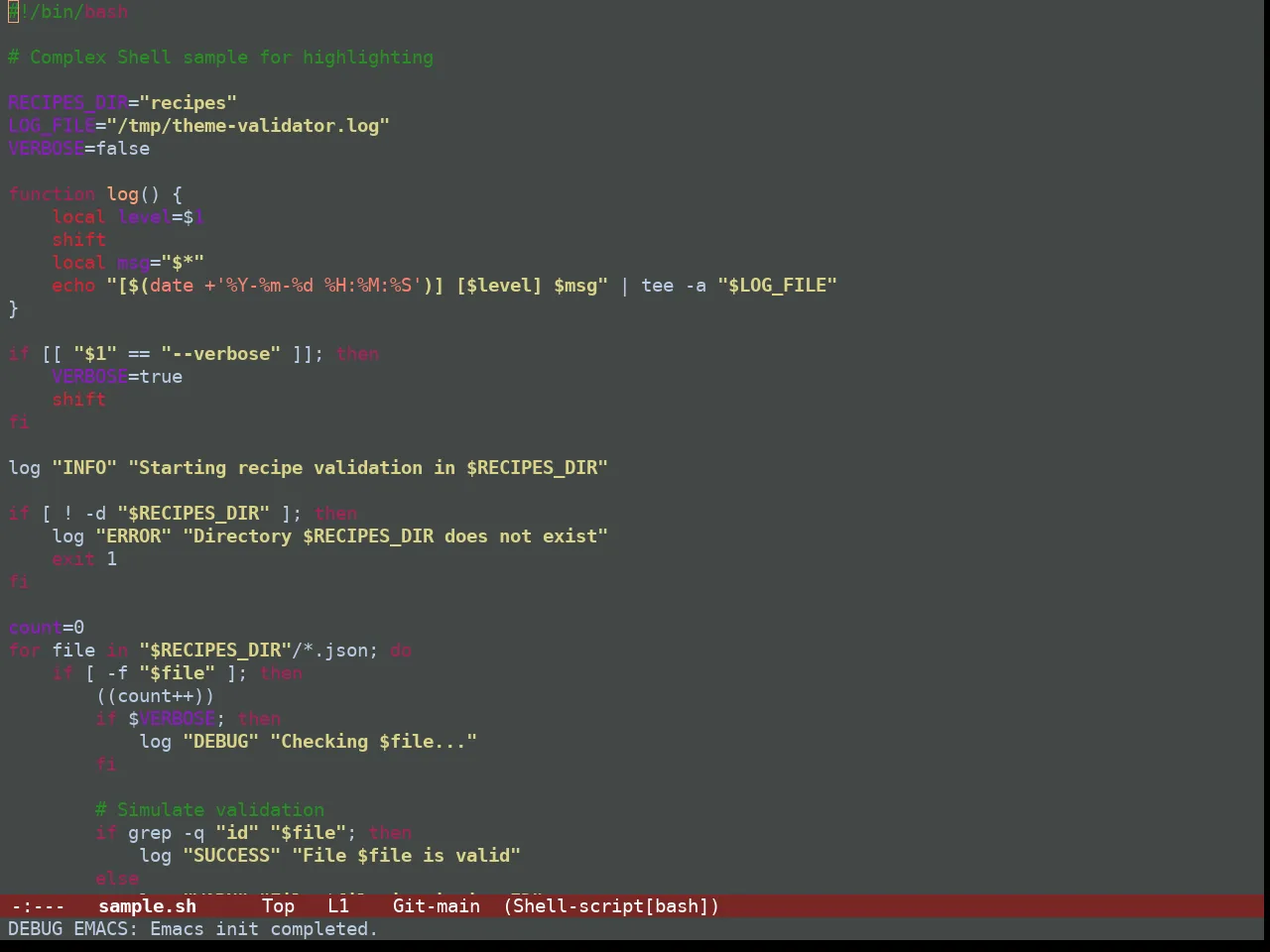Click the "$LOG_FILE" string after tee -a

pos(778,286)
